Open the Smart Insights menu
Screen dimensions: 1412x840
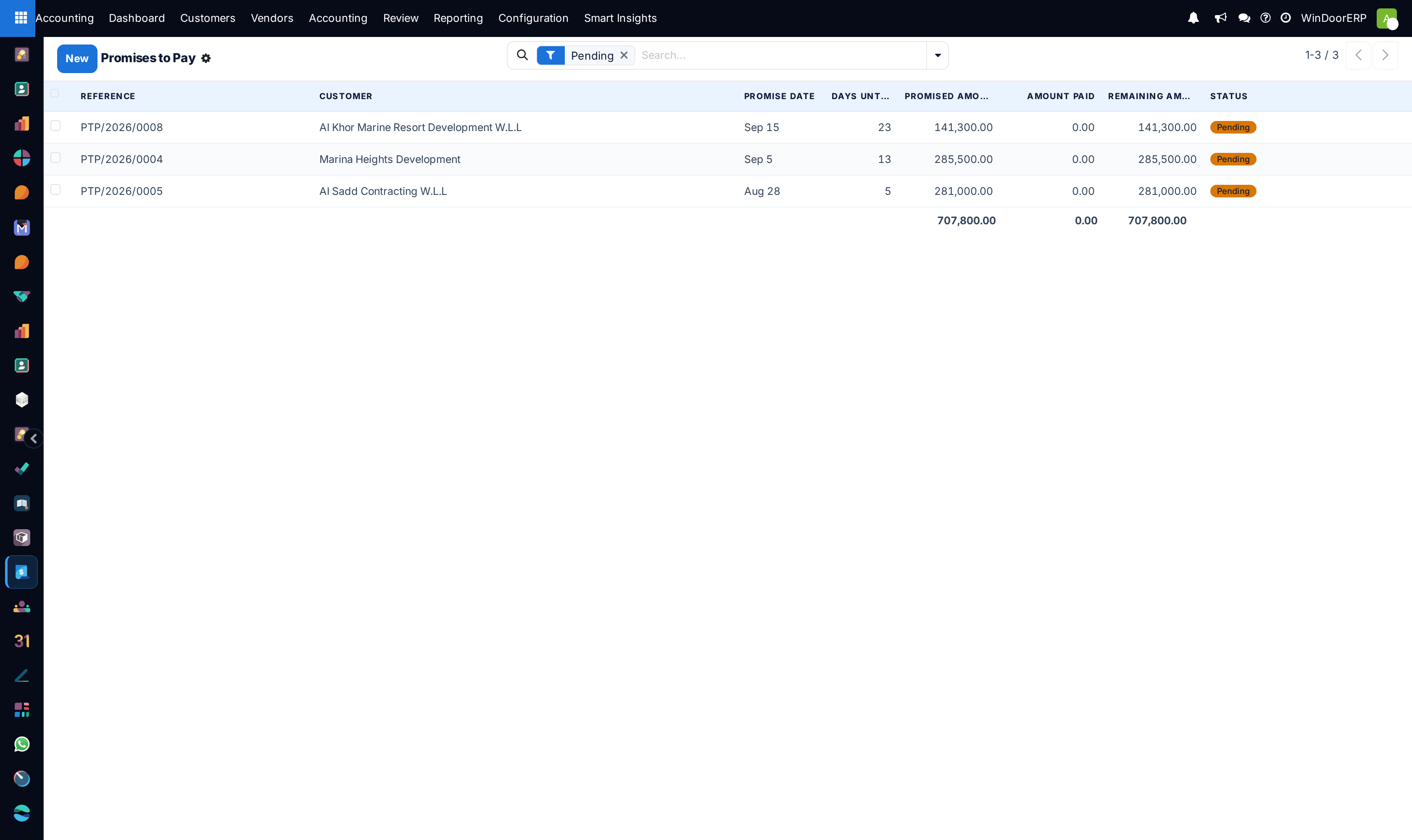point(620,18)
